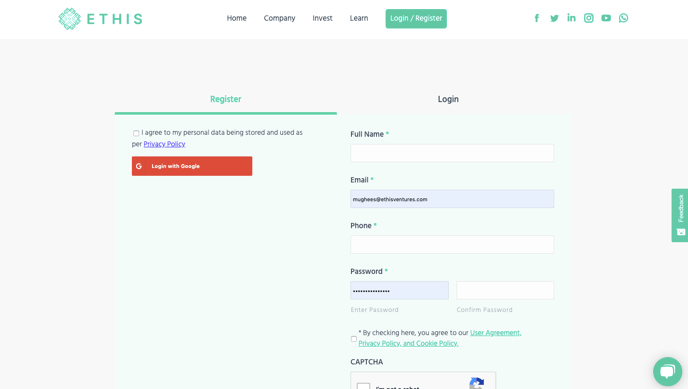
Task: Open Privacy Policy, and Cookie Policy link
Action: (408, 343)
